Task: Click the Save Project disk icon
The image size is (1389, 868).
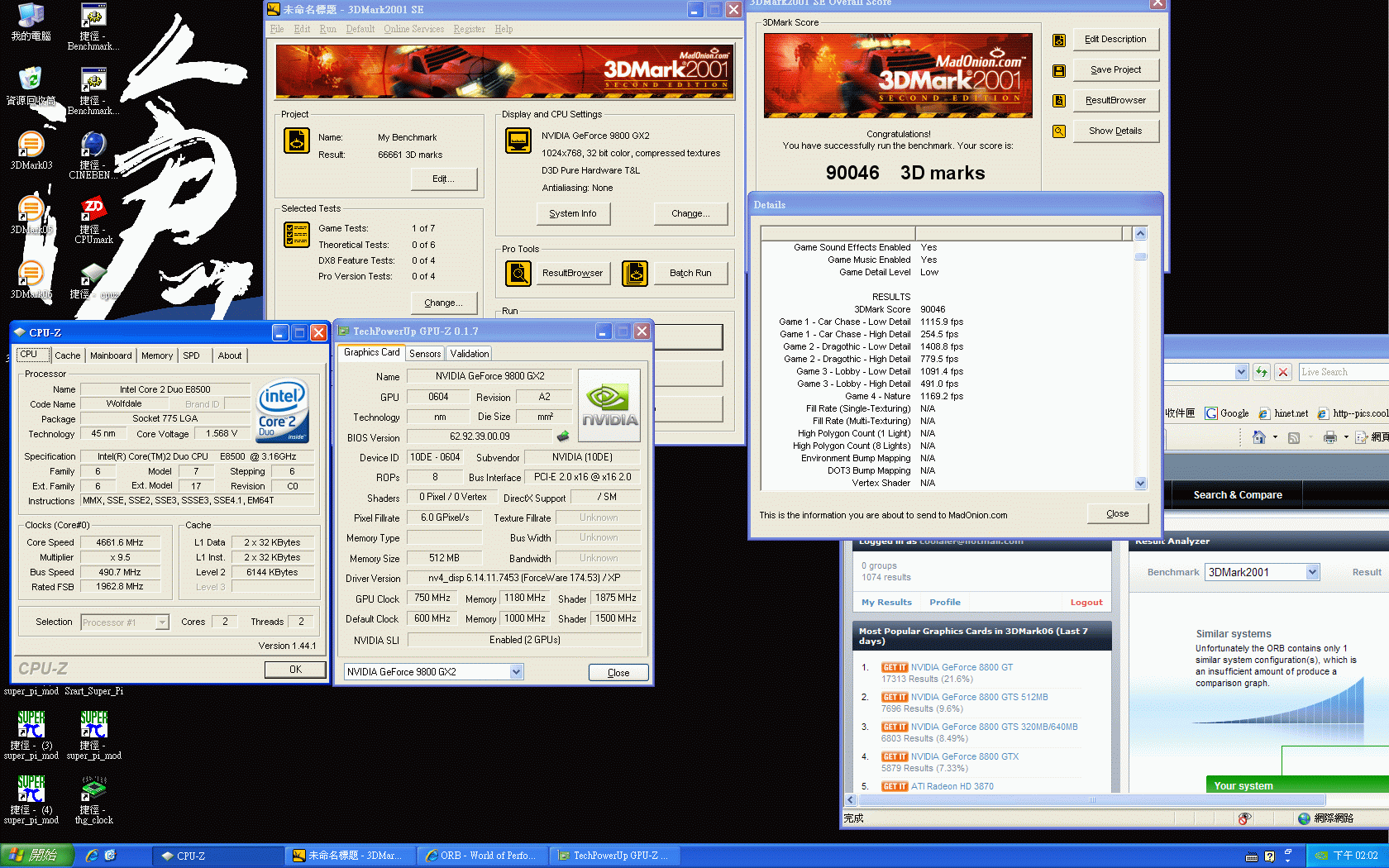Action: [x=1059, y=71]
